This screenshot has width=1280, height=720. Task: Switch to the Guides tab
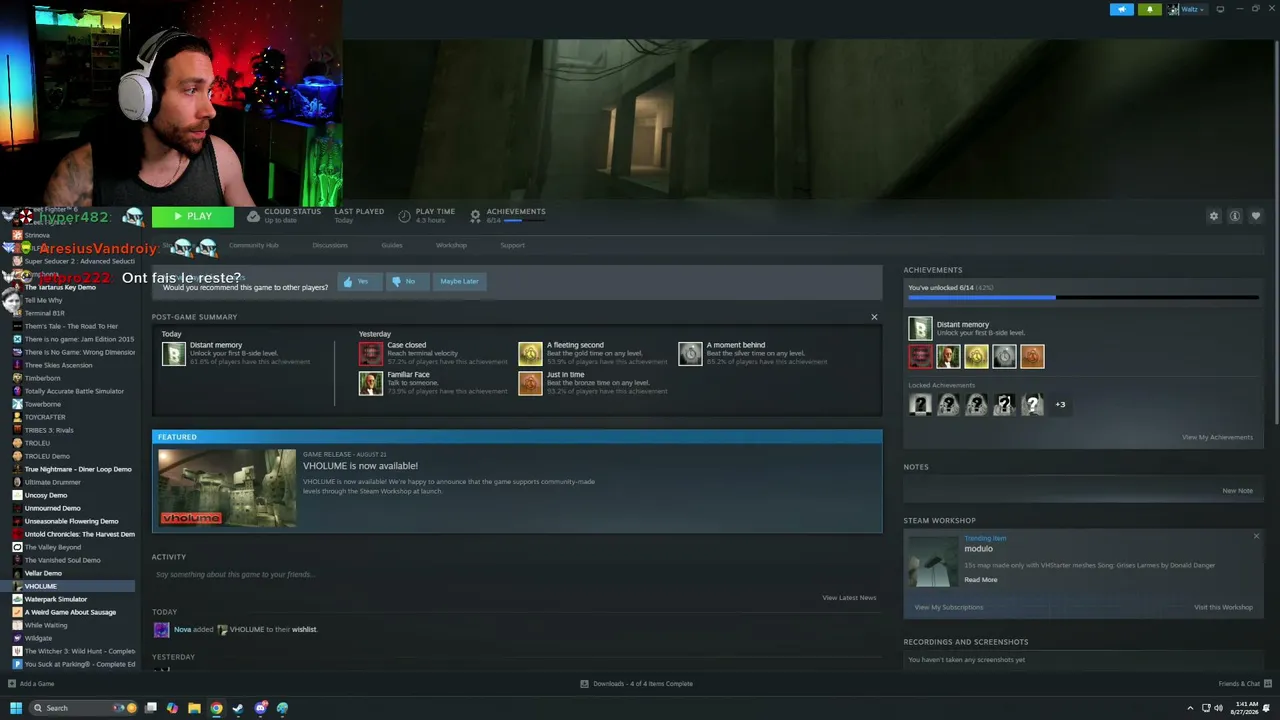tap(392, 245)
